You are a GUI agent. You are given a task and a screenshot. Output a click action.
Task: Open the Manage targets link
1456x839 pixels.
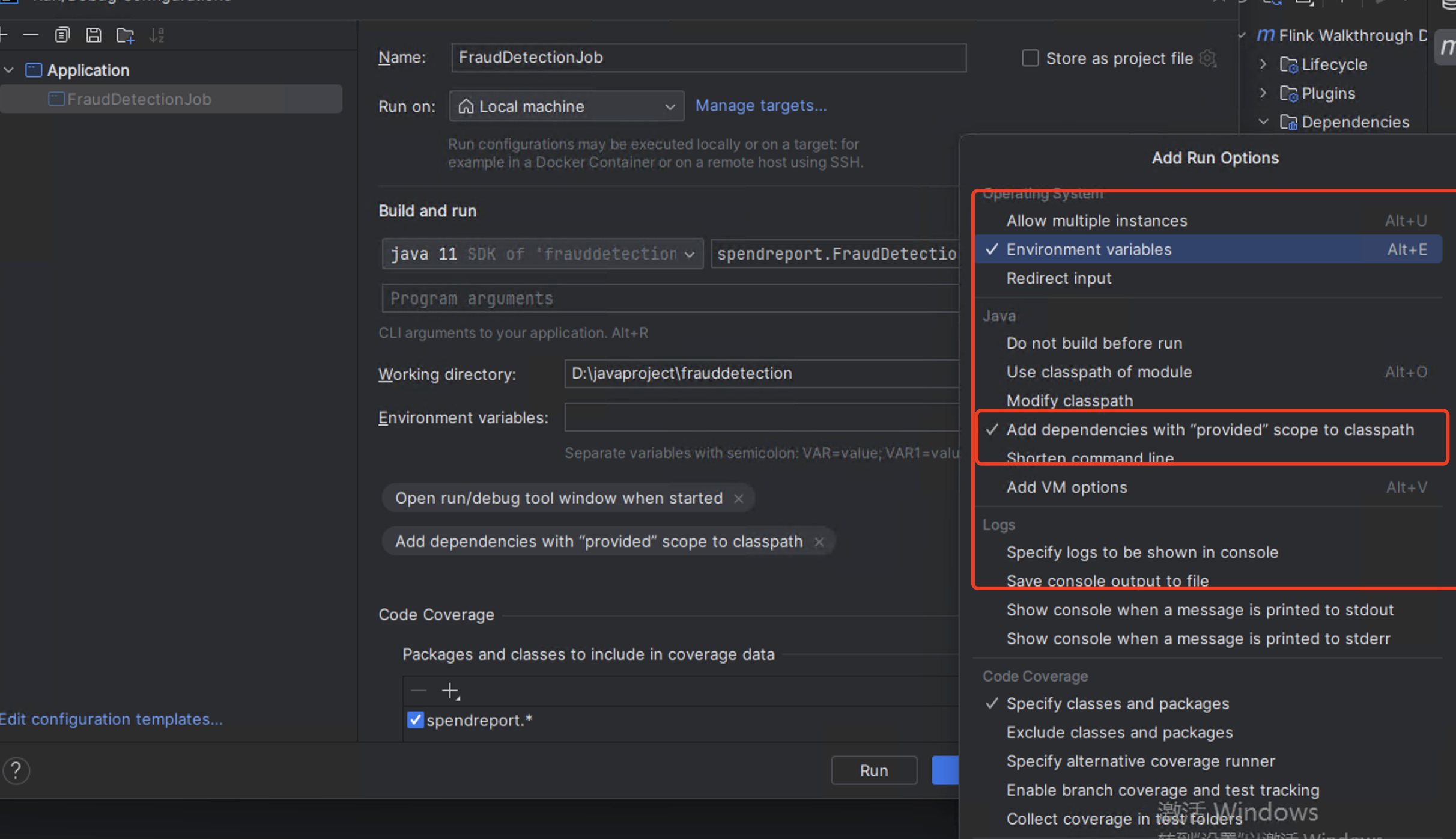point(760,106)
